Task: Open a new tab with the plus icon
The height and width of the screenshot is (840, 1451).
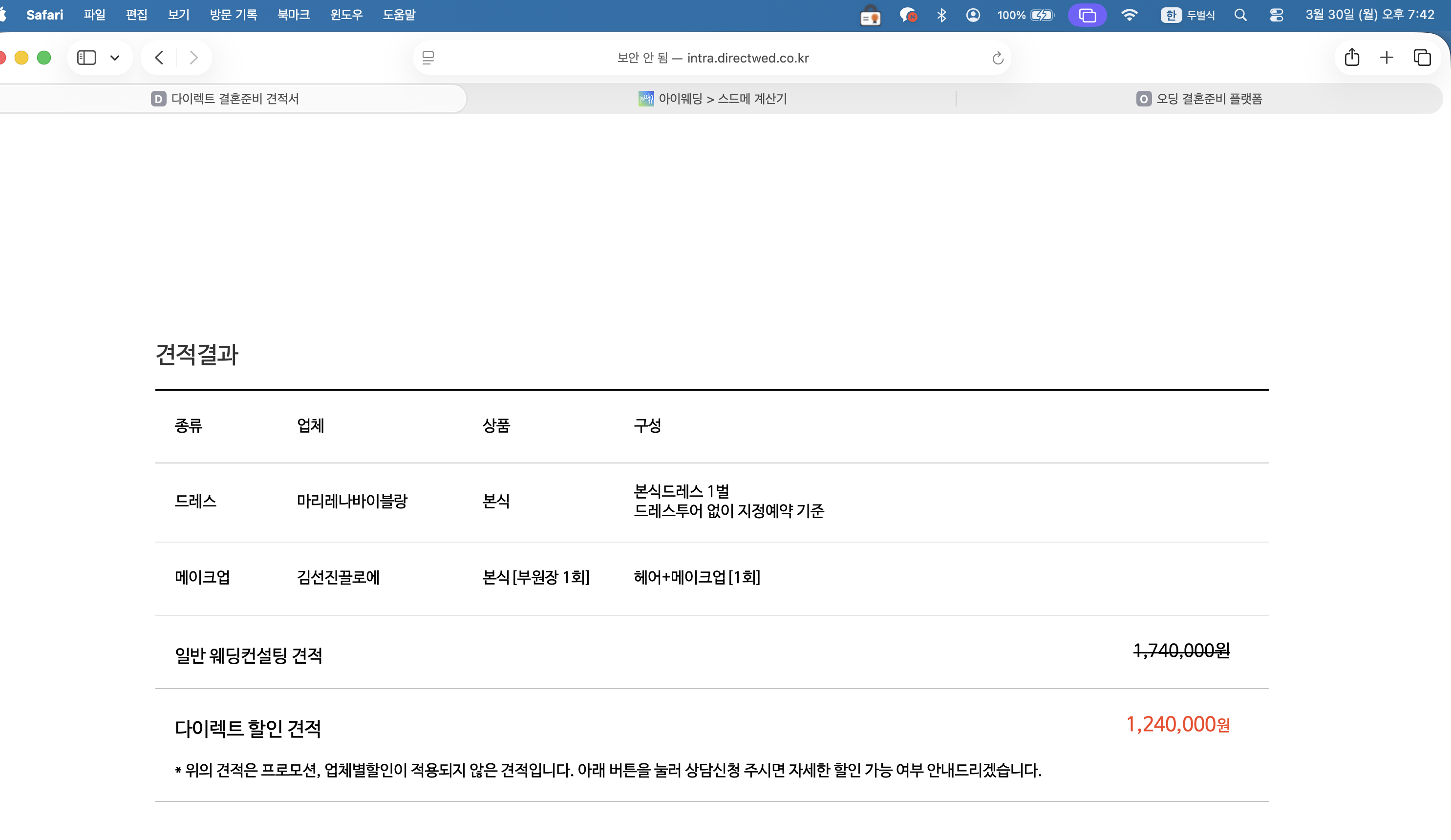Action: coord(1387,58)
